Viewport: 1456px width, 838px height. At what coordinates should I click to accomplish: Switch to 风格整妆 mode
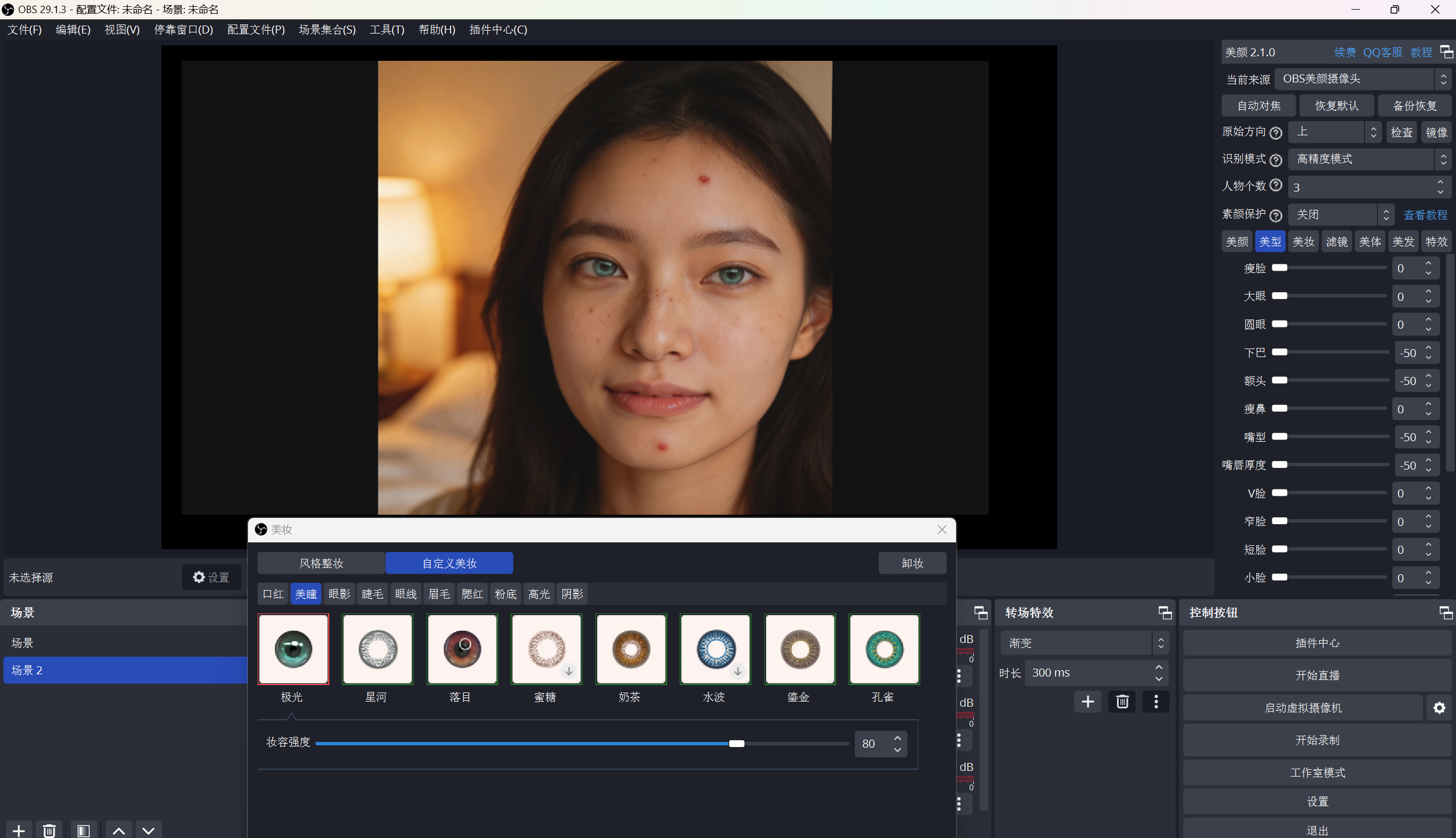click(321, 563)
